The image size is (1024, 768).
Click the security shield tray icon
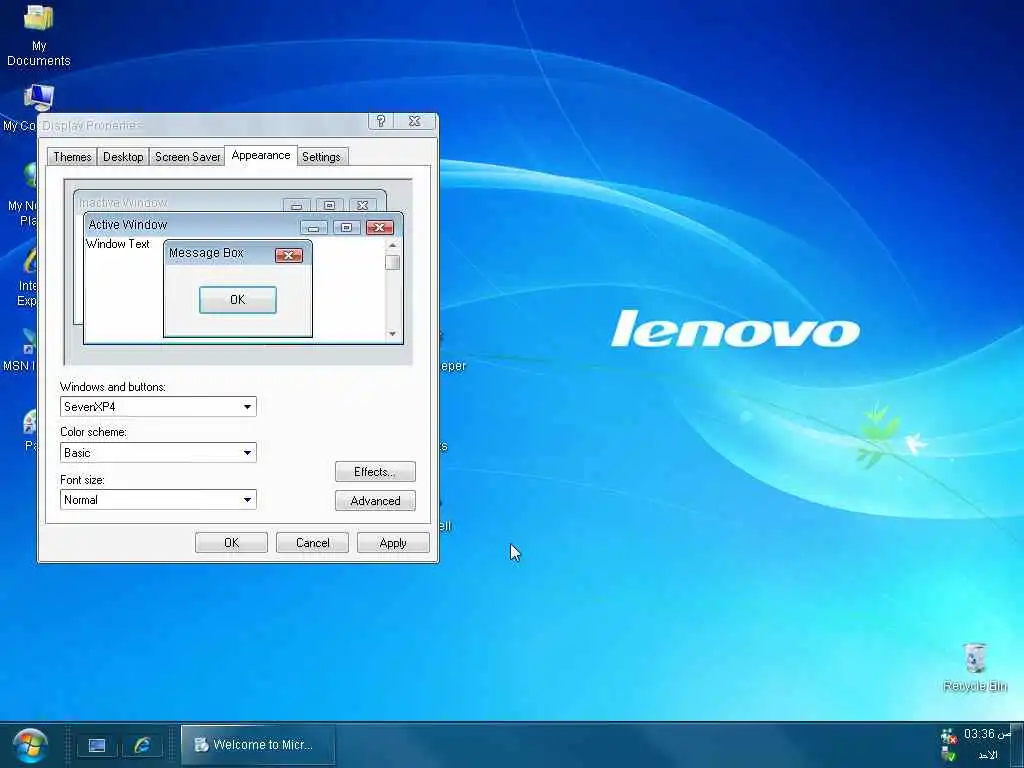[x=948, y=755]
